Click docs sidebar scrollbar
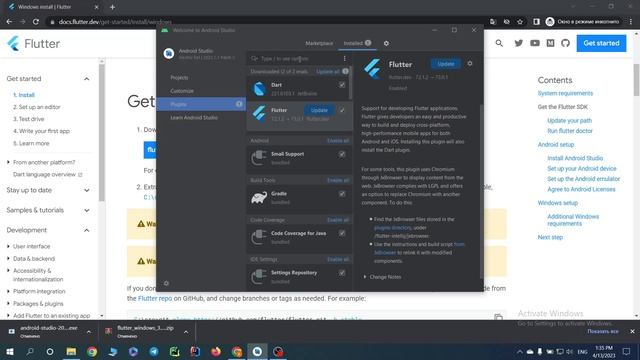This screenshot has width=640, height=360. click(x=102, y=133)
